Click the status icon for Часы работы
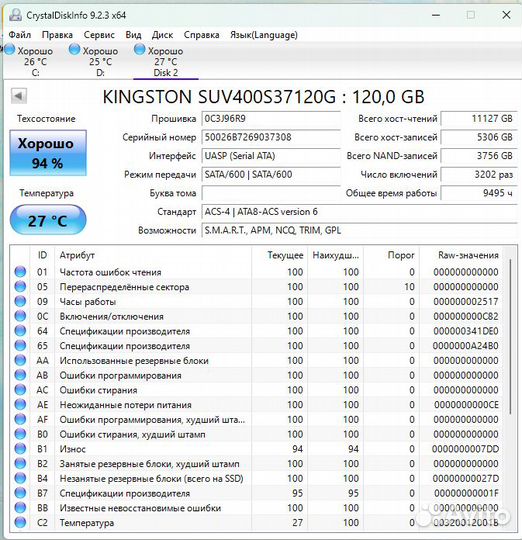Screen dimensions: 522x540 [20, 301]
